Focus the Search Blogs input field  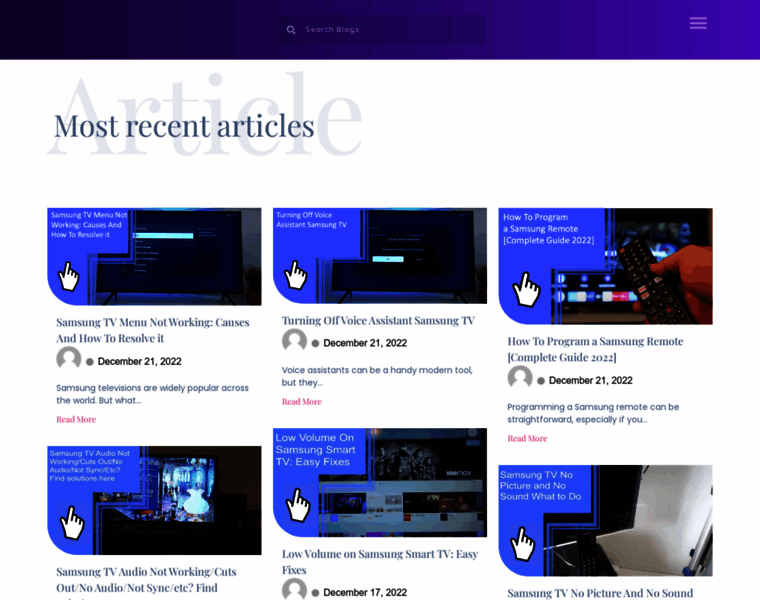click(382, 30)
